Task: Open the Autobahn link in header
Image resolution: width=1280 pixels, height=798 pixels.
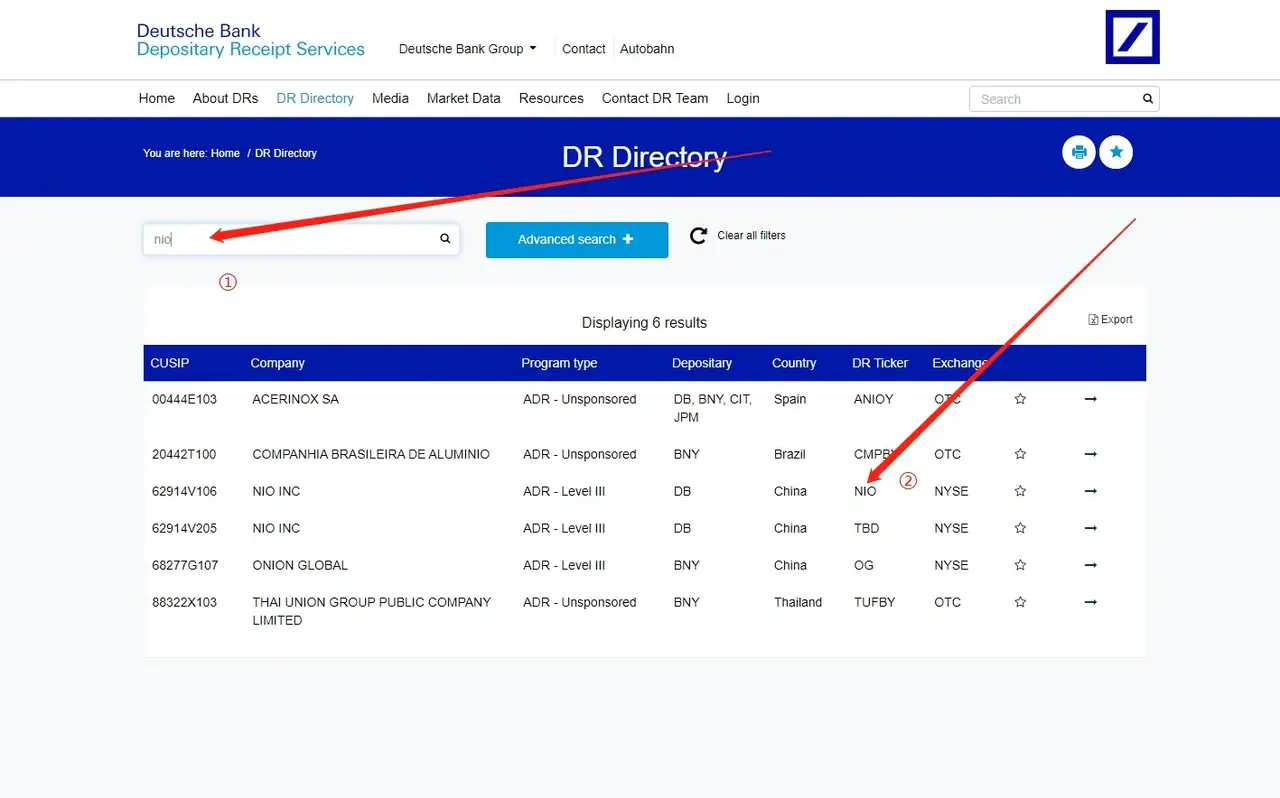Action: click(647, 49)
